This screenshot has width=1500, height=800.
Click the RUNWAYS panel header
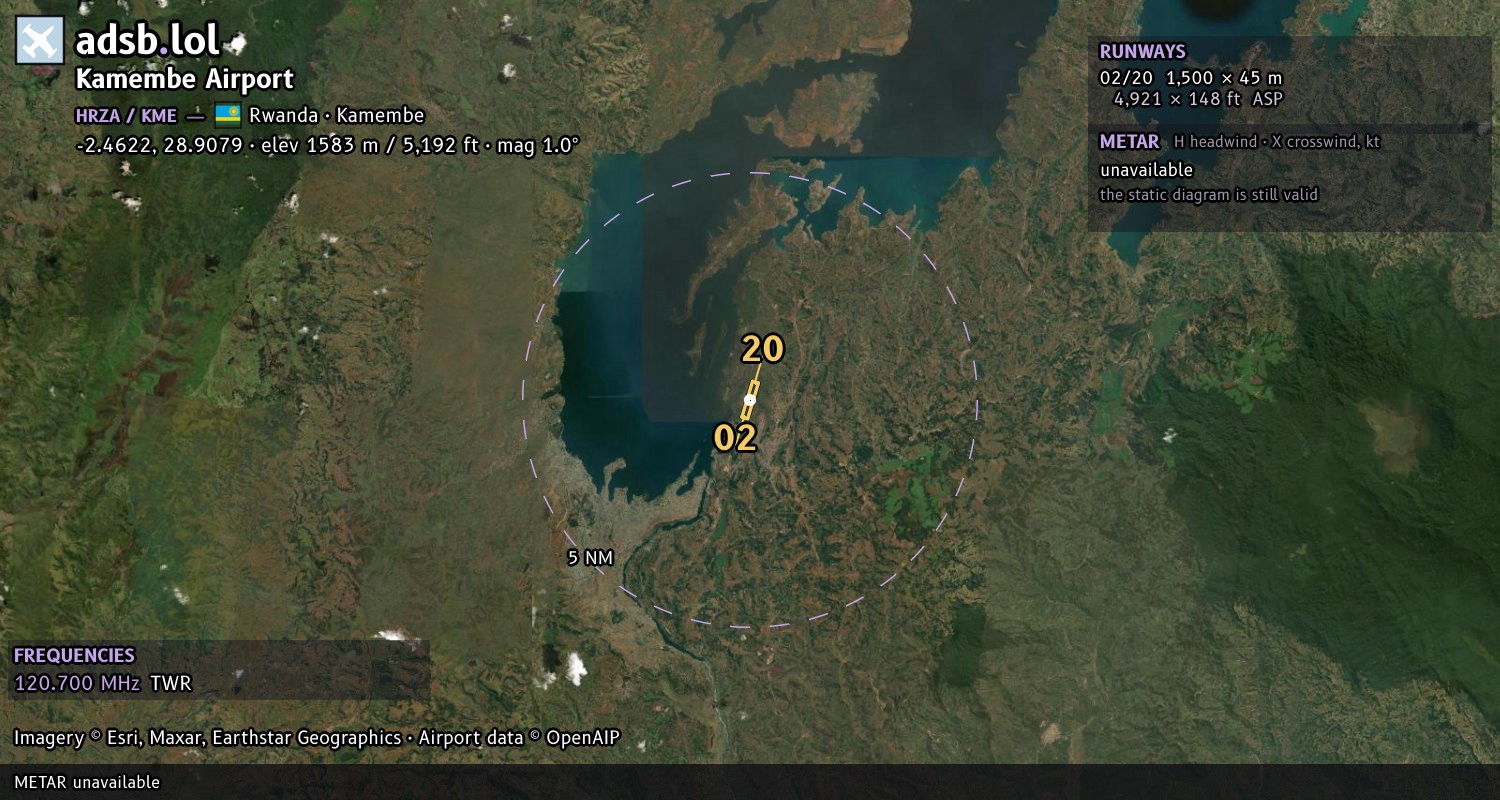1142,52
